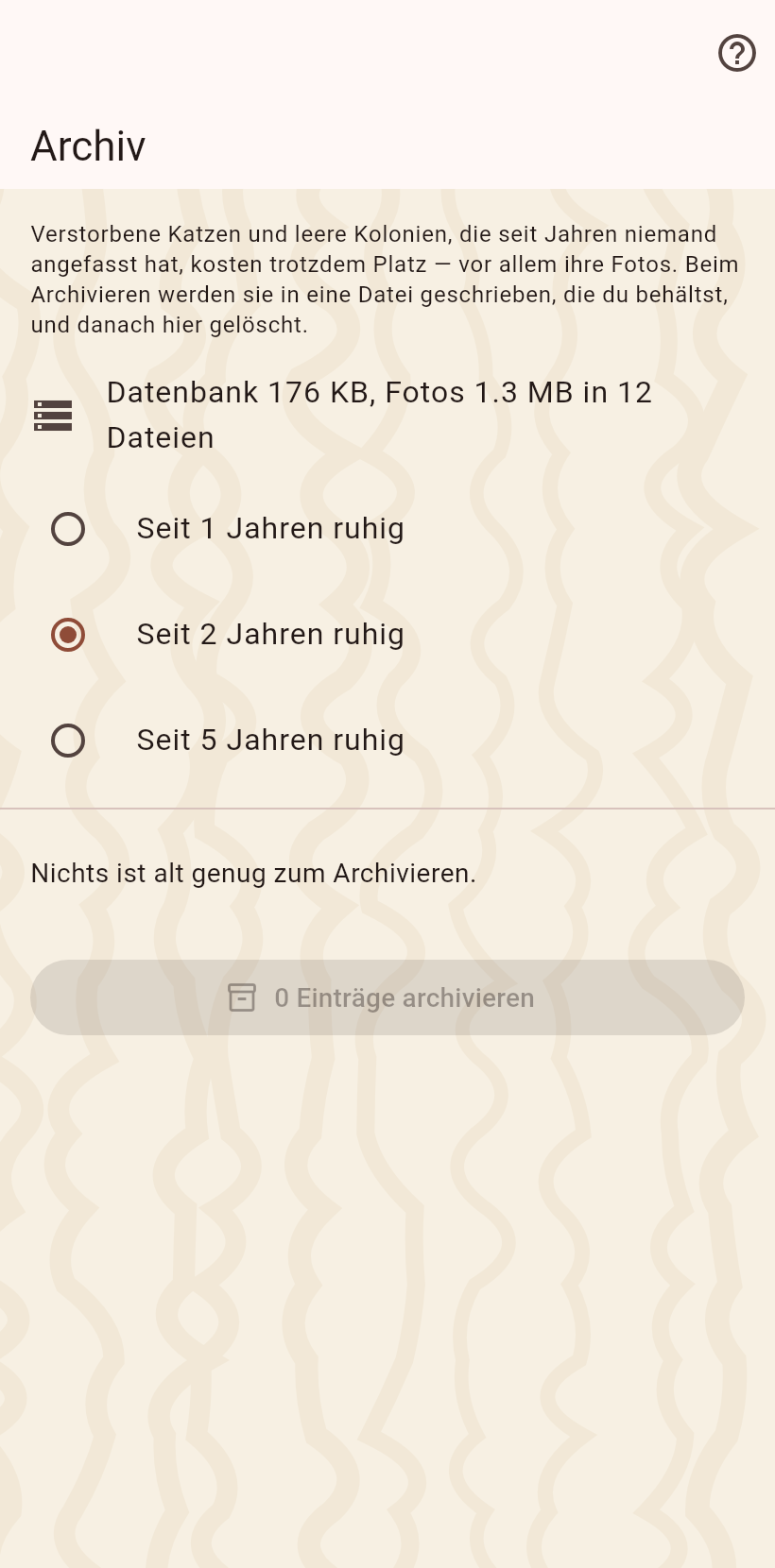Open the help question mark icon
775x1568 pixels.
point(737,53)
